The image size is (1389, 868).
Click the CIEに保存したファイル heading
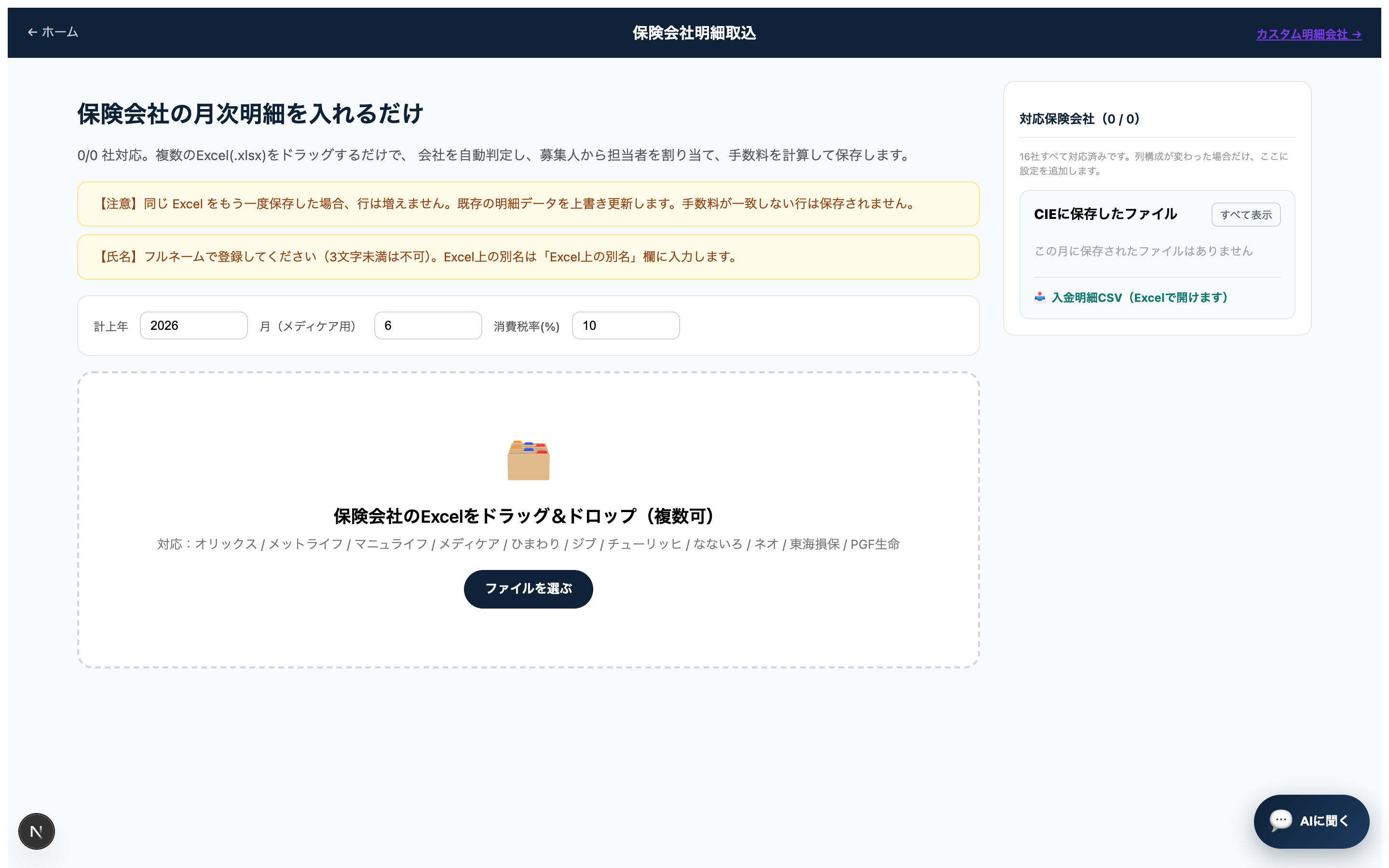[x=1105, y=214]
